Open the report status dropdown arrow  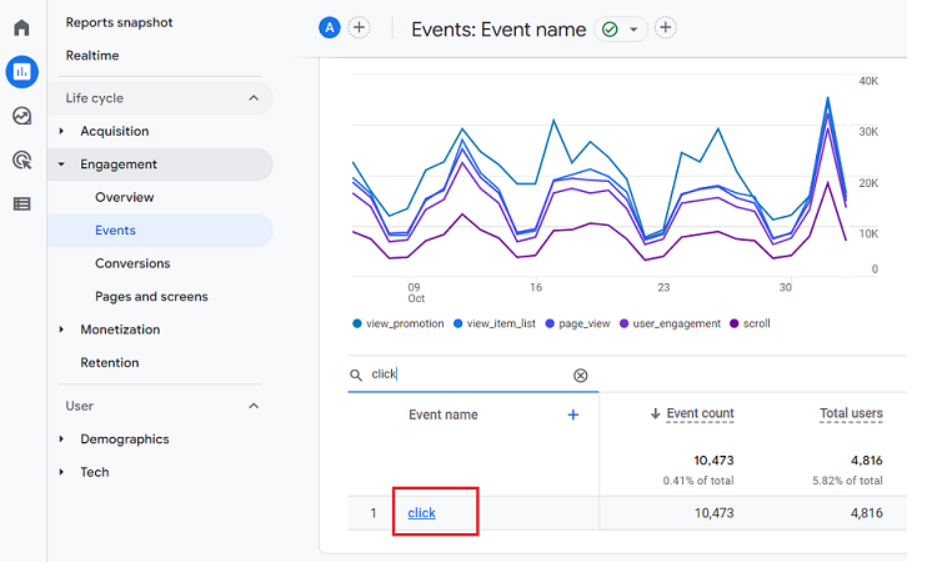click(634, 29)
